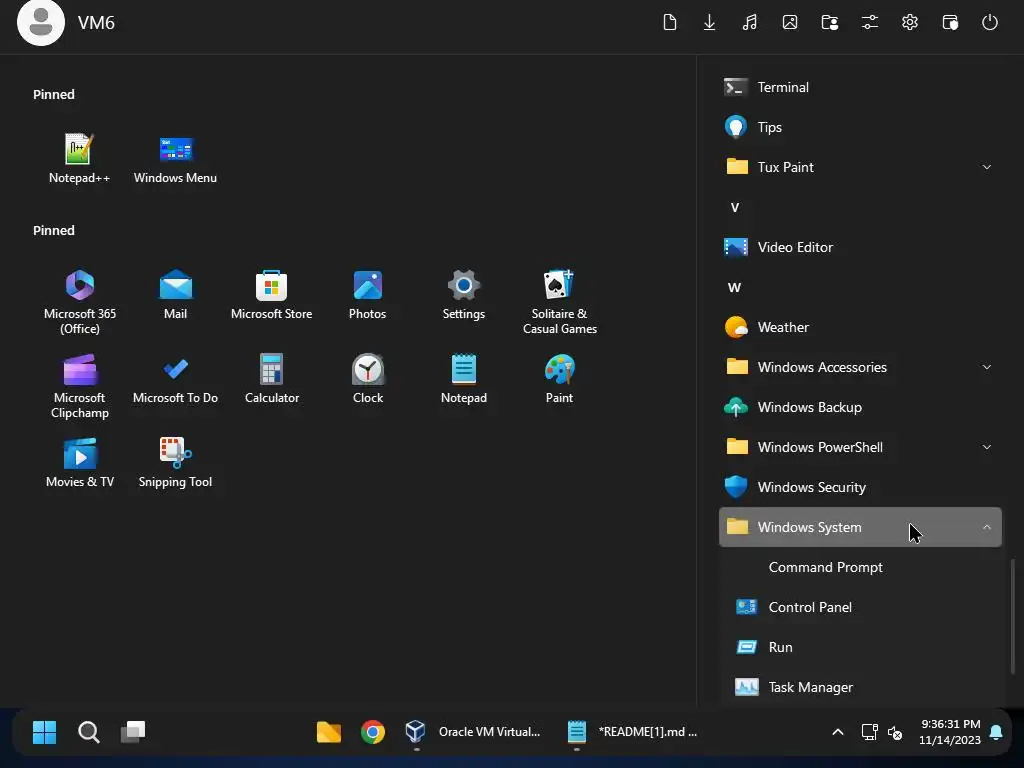The width and height of the screenshot is (1024, 768).
Task: Open the Mail app
Action: click(175, 295)
